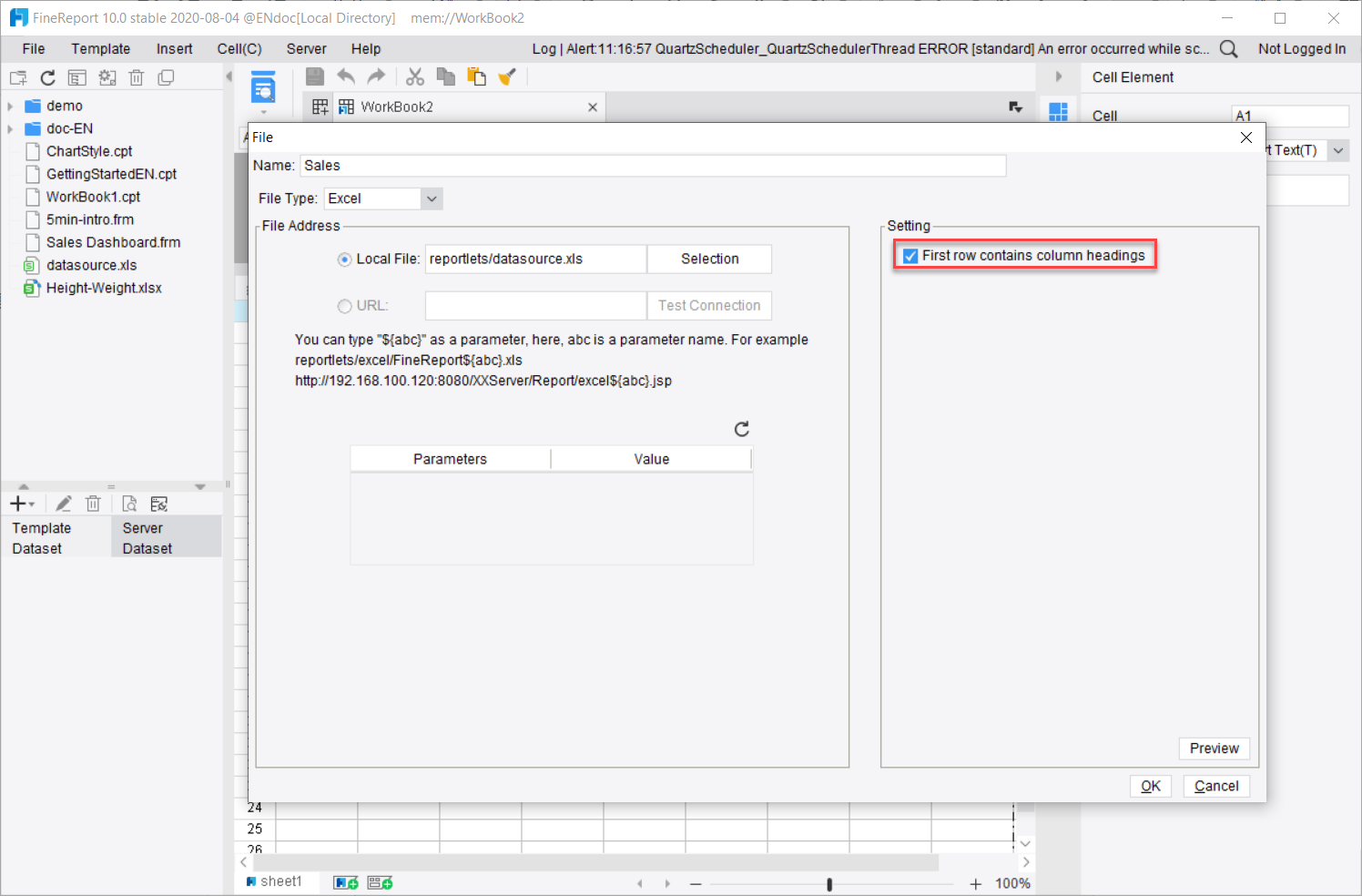Viewport: 1362px width, 896px height.
Task: Click the Undo arrow icon
Action: tap(346, 77)
